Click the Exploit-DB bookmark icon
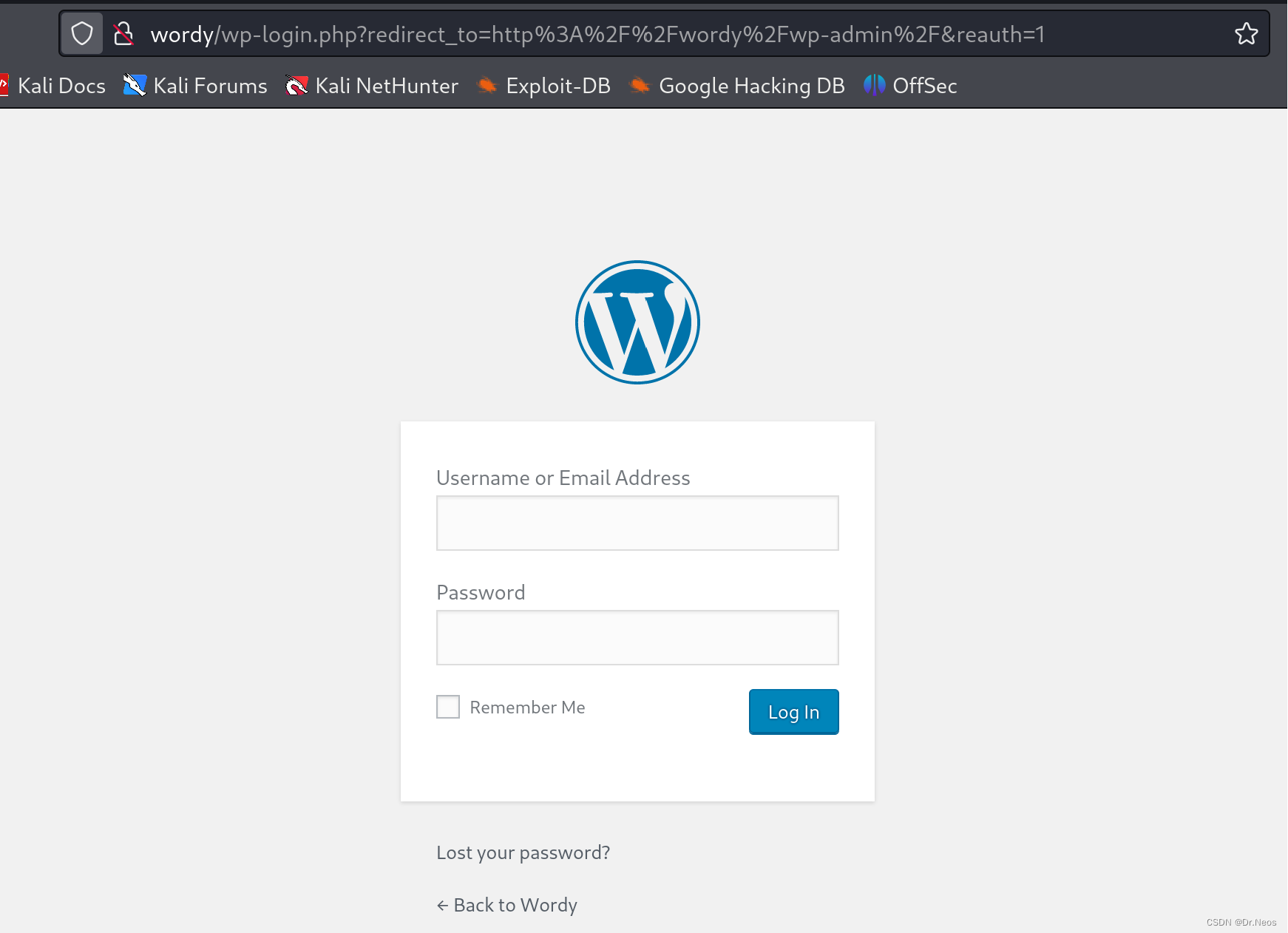1288x933 pixels. coord(487,86)
